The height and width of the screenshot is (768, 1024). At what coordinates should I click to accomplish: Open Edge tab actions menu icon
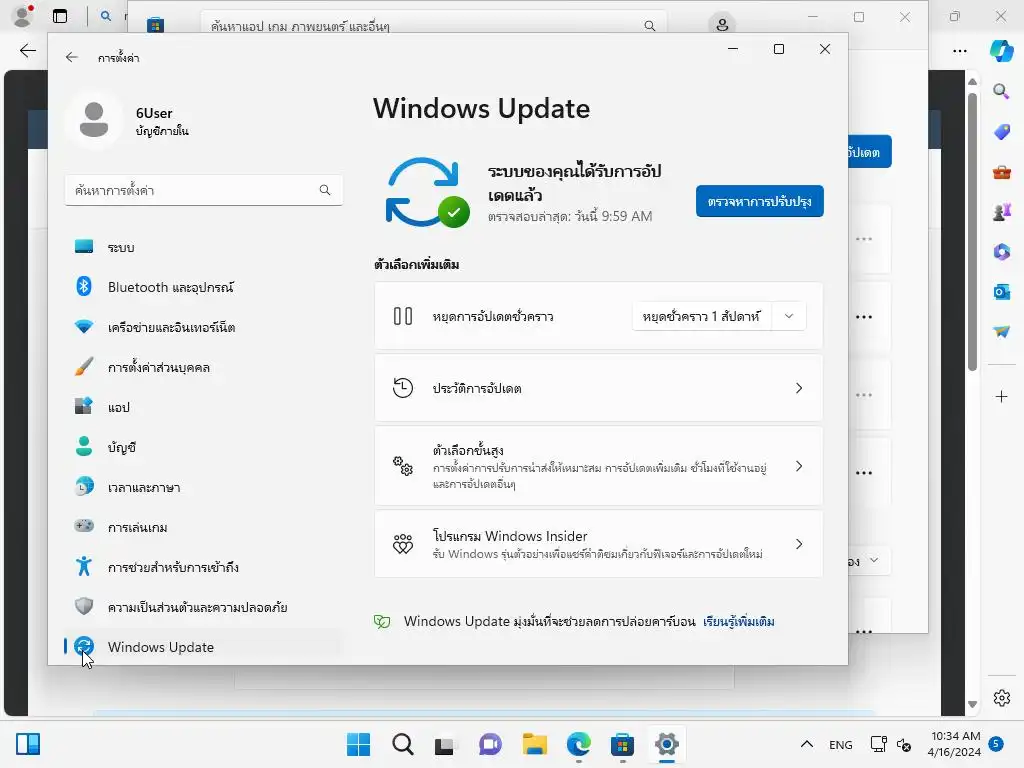[x=60, y=16]
